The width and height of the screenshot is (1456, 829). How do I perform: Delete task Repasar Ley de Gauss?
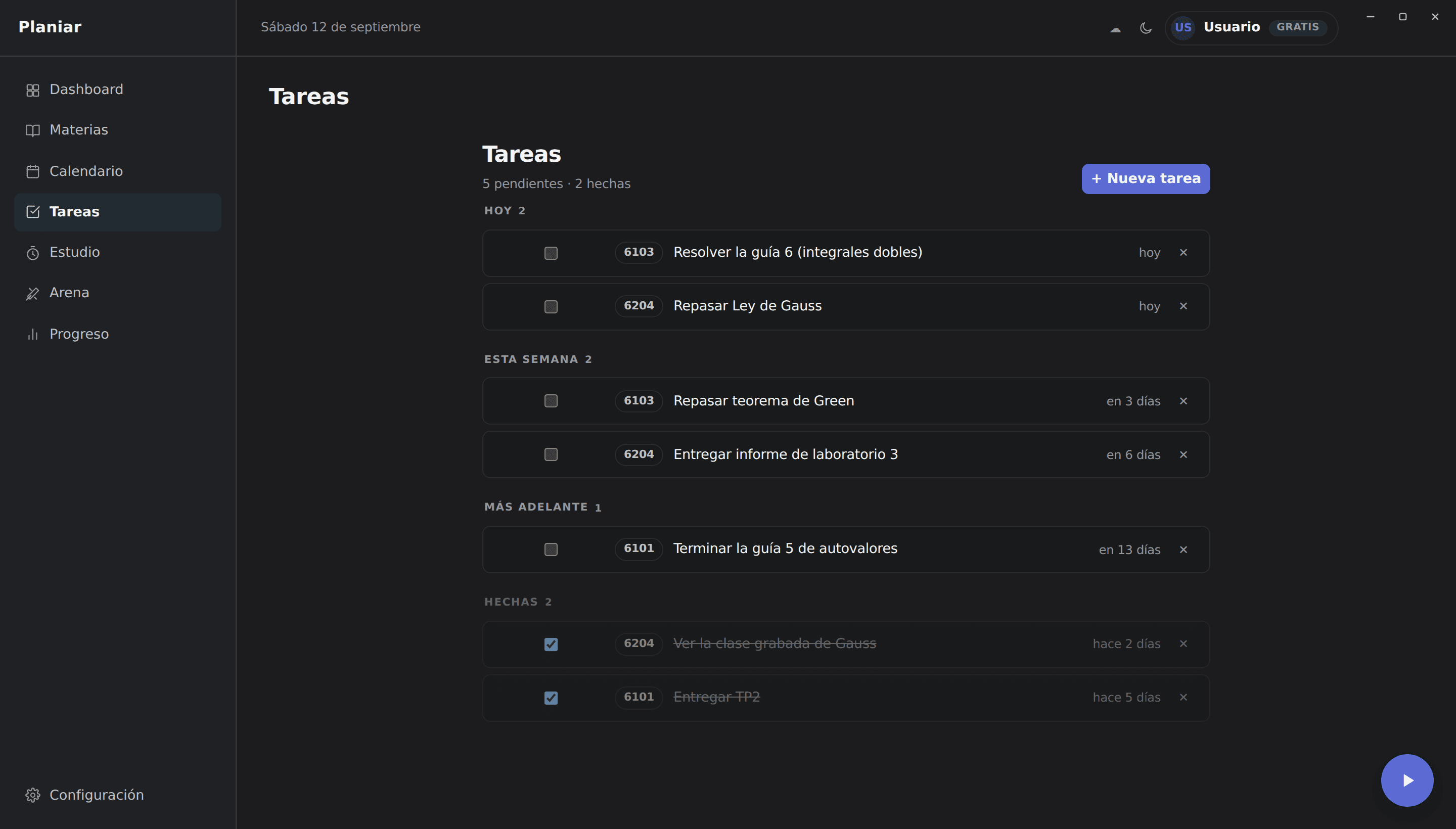click(x=1183, y=306)
